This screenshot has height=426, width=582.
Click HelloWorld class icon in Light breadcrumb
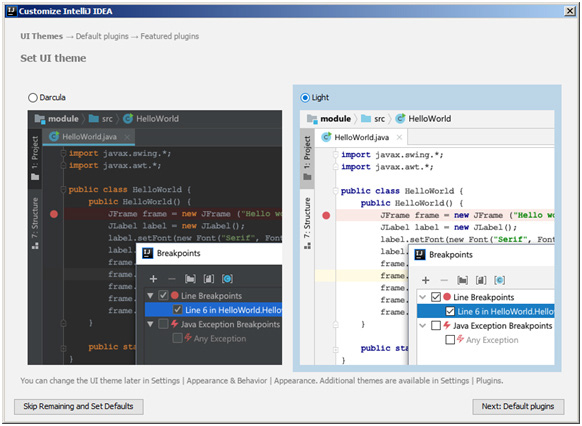pyautogui.click(x=400, y=119)
